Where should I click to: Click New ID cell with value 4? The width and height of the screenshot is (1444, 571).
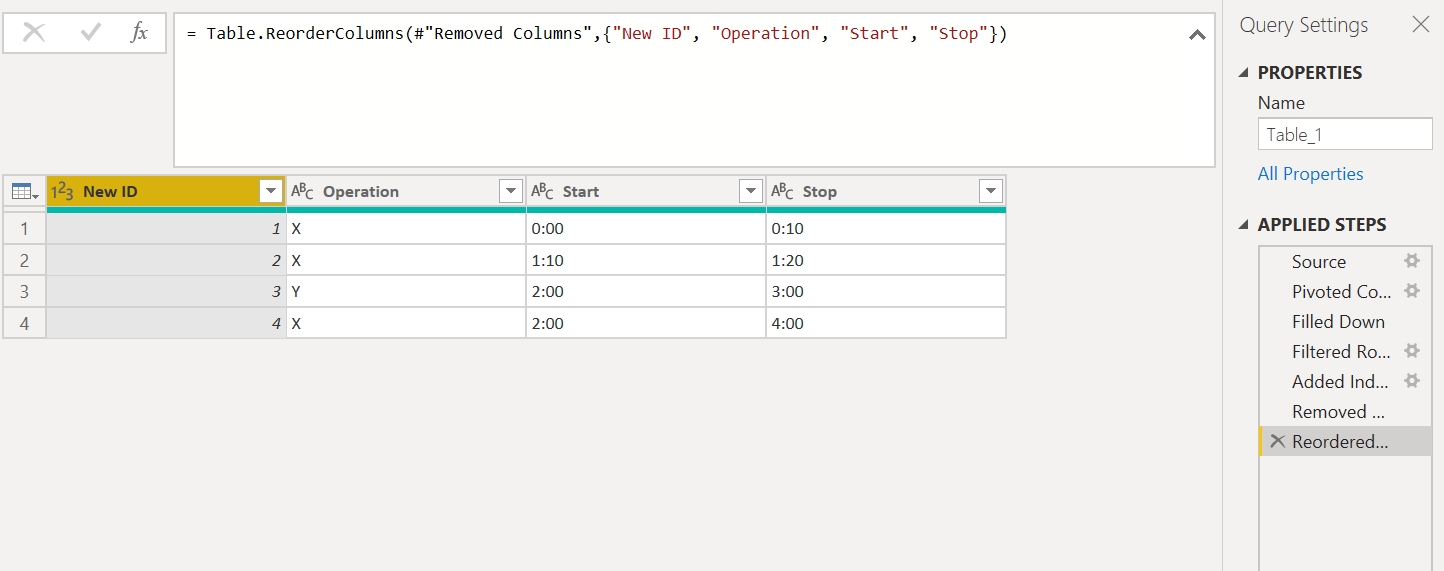[166, 323]
